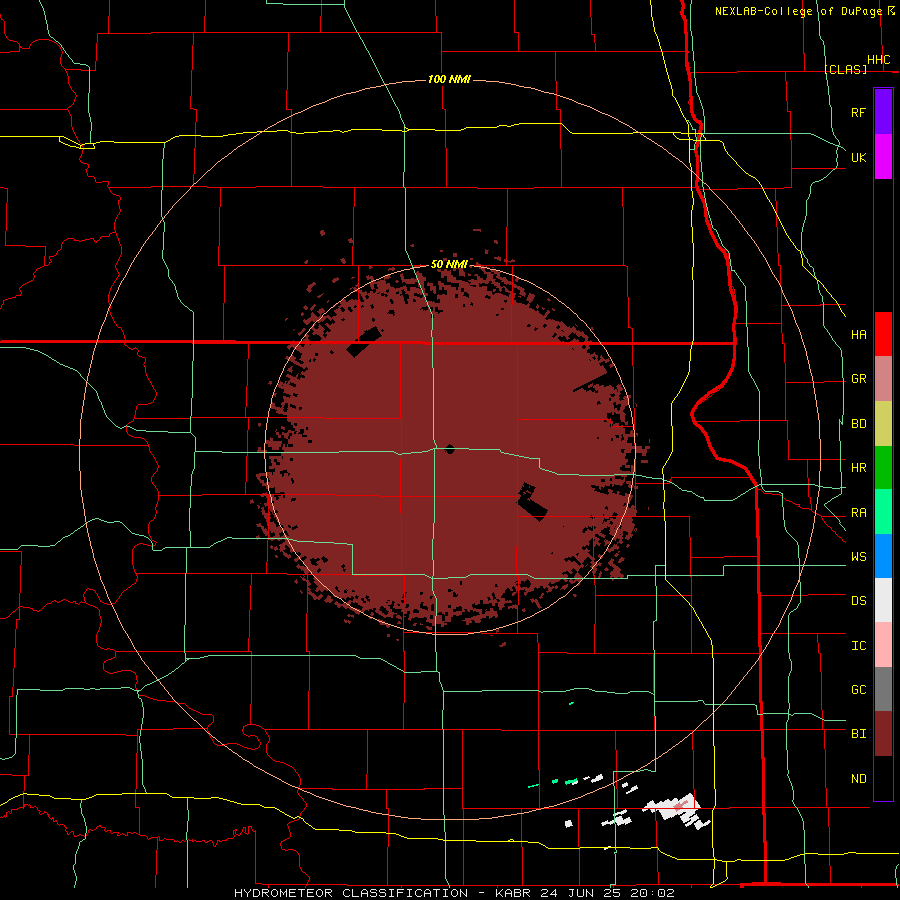Click the purple RF legend color swatch
This screenshot has width=900, height=900.
click(x=883, y=112)
